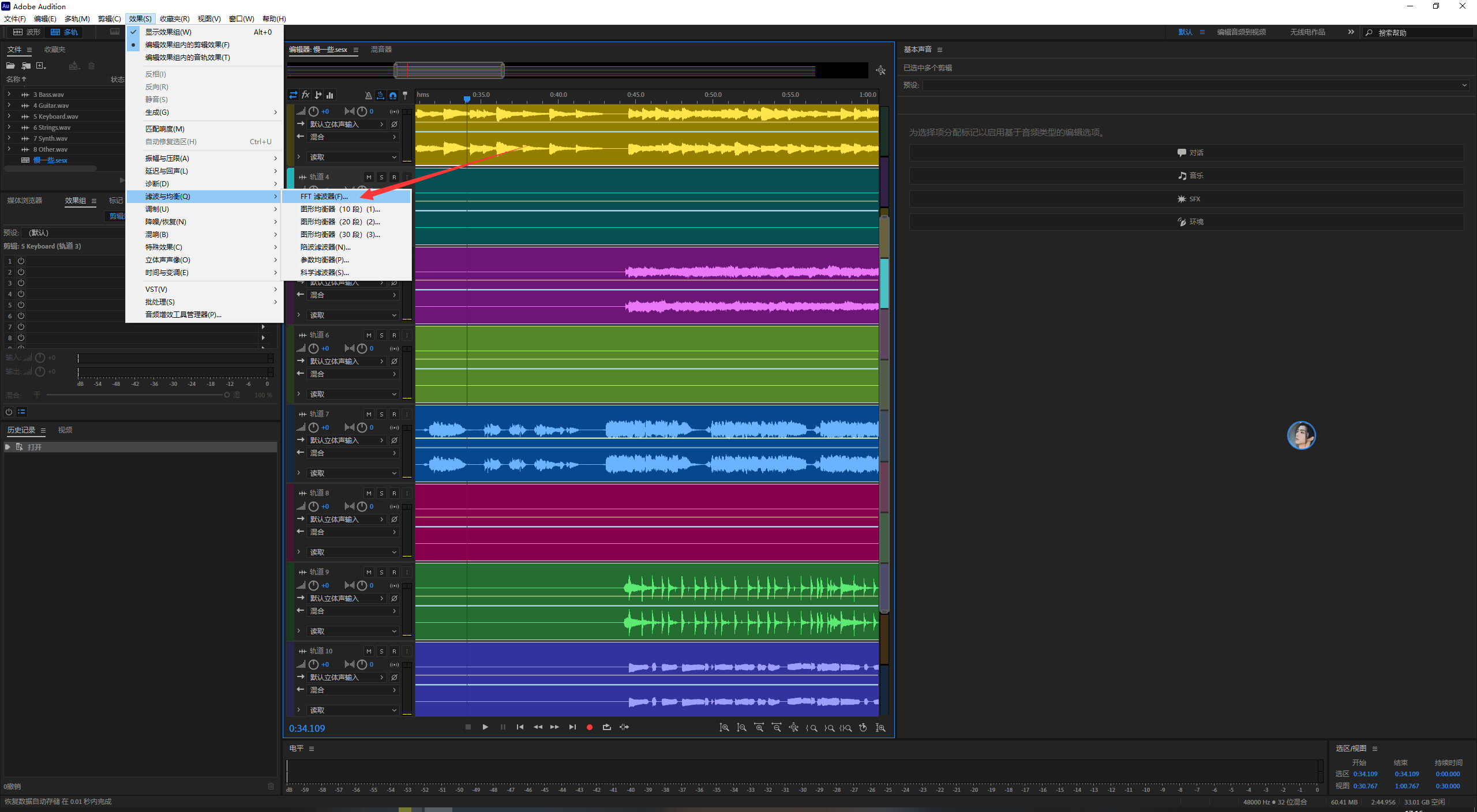Click the Loop Playback icon in transport

(606, 727)
